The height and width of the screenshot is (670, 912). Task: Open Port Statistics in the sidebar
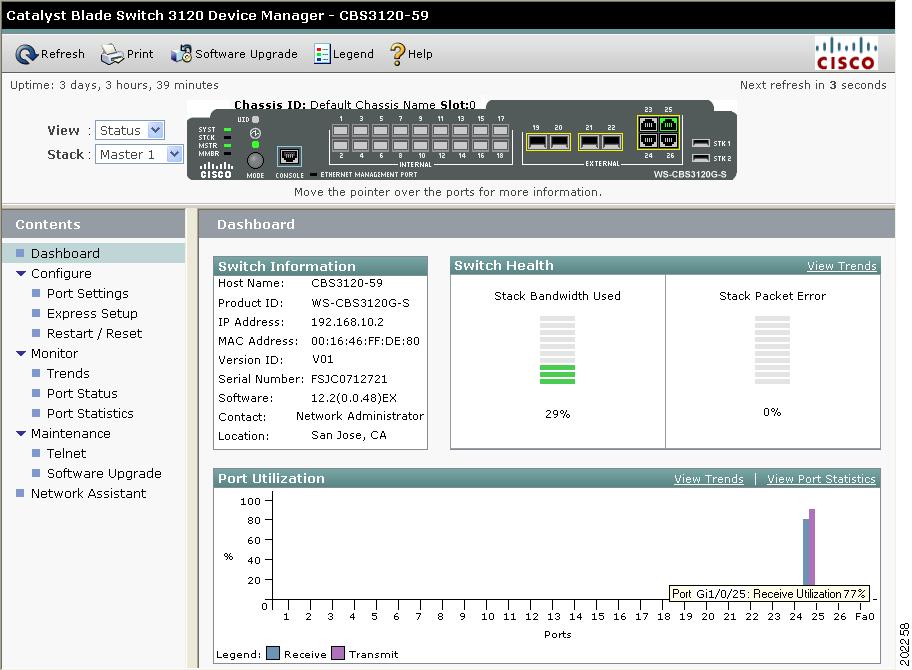[90, 414]
